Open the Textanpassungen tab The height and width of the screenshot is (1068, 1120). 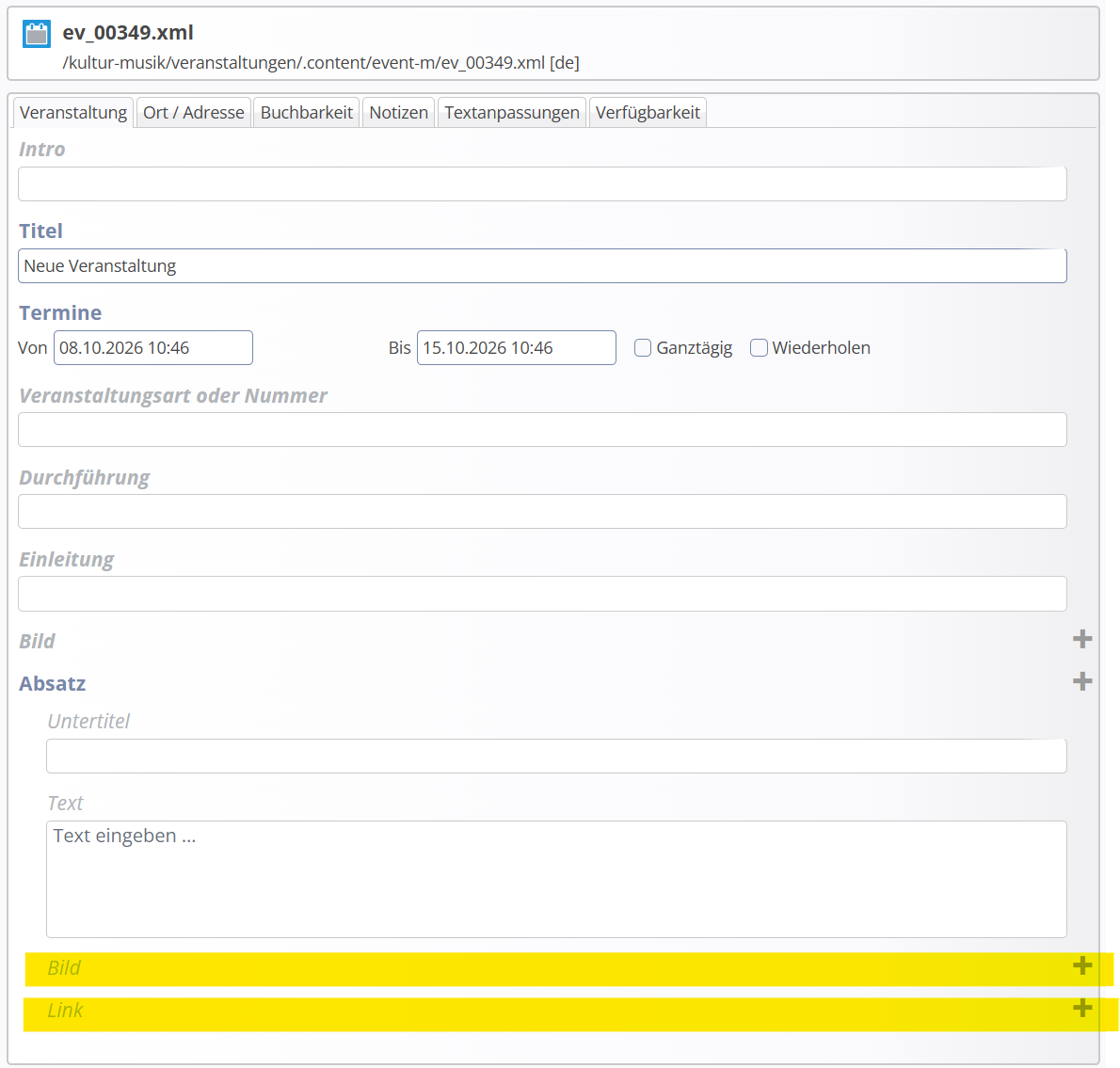(x=511, y=113)
